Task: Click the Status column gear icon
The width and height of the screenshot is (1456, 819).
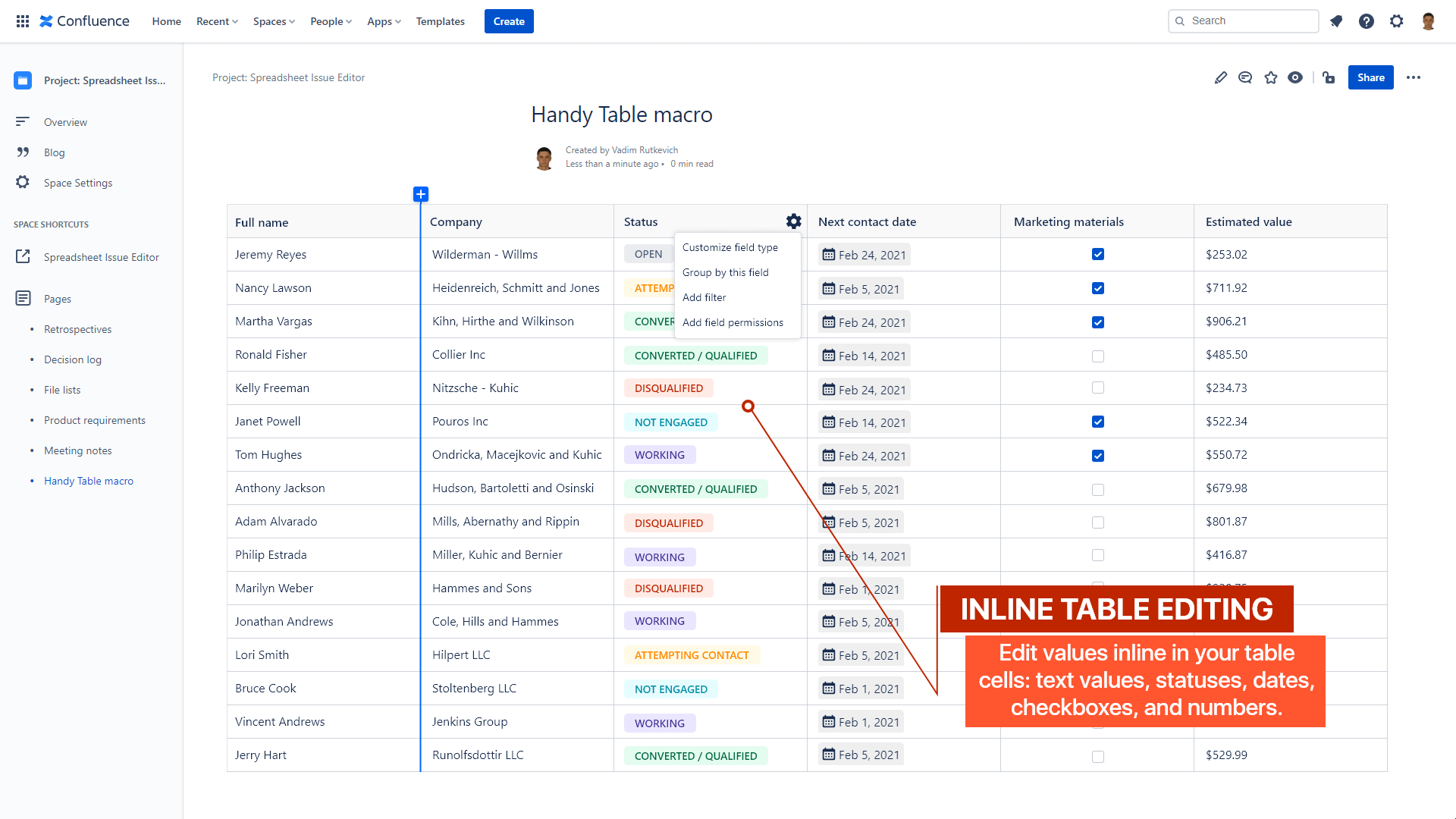Action: click(793, 221)
